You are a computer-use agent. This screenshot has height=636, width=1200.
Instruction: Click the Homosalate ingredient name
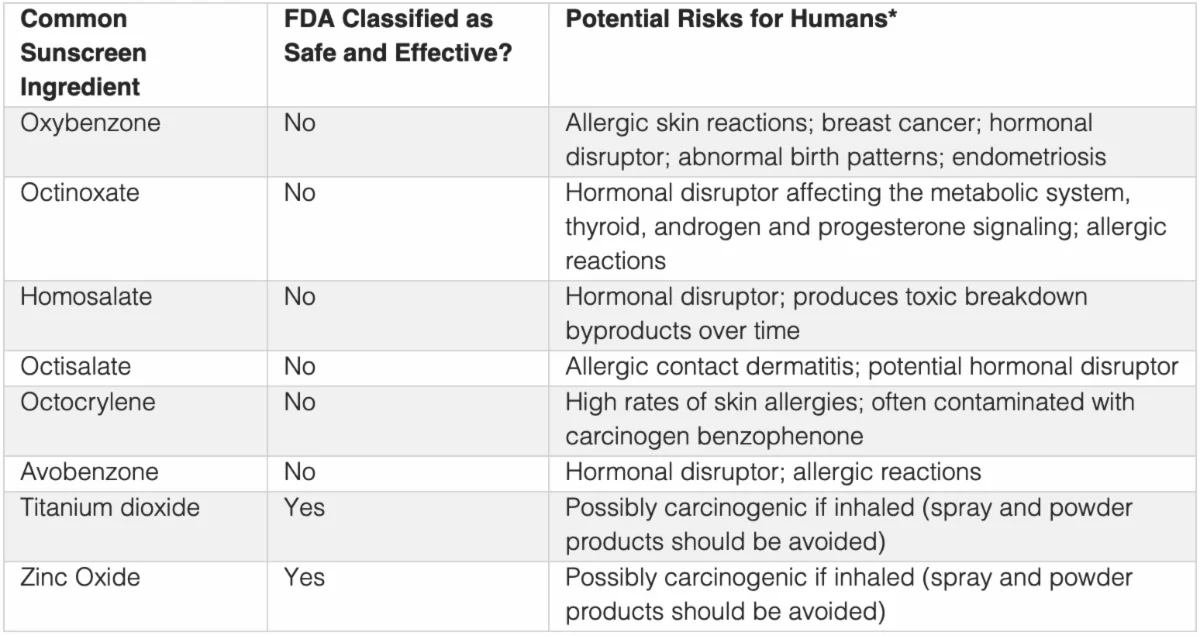[83, 297]
